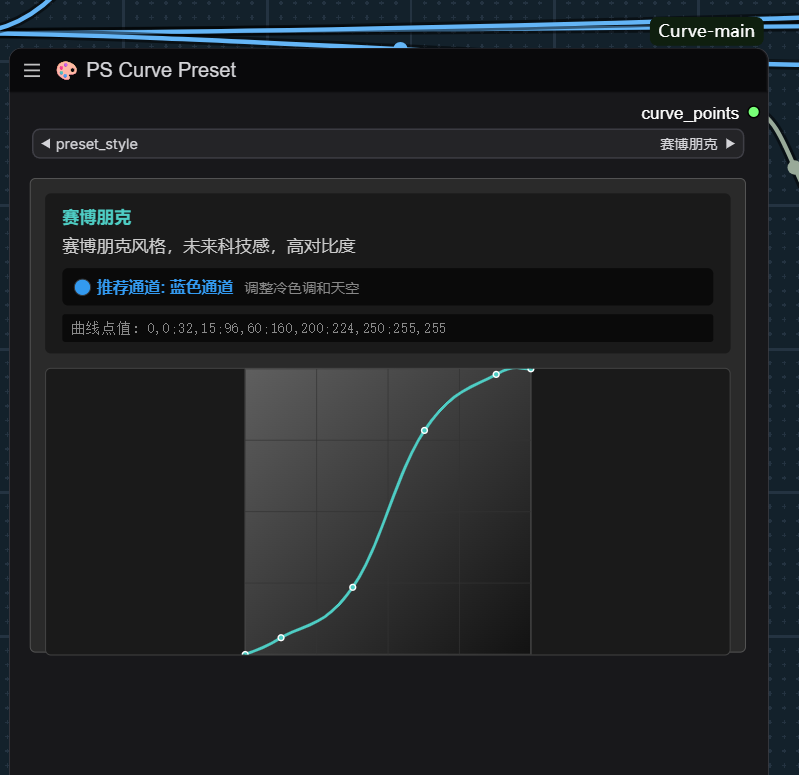Open the preset_style dropdown showing 赛博朋克

pos(388,144)
